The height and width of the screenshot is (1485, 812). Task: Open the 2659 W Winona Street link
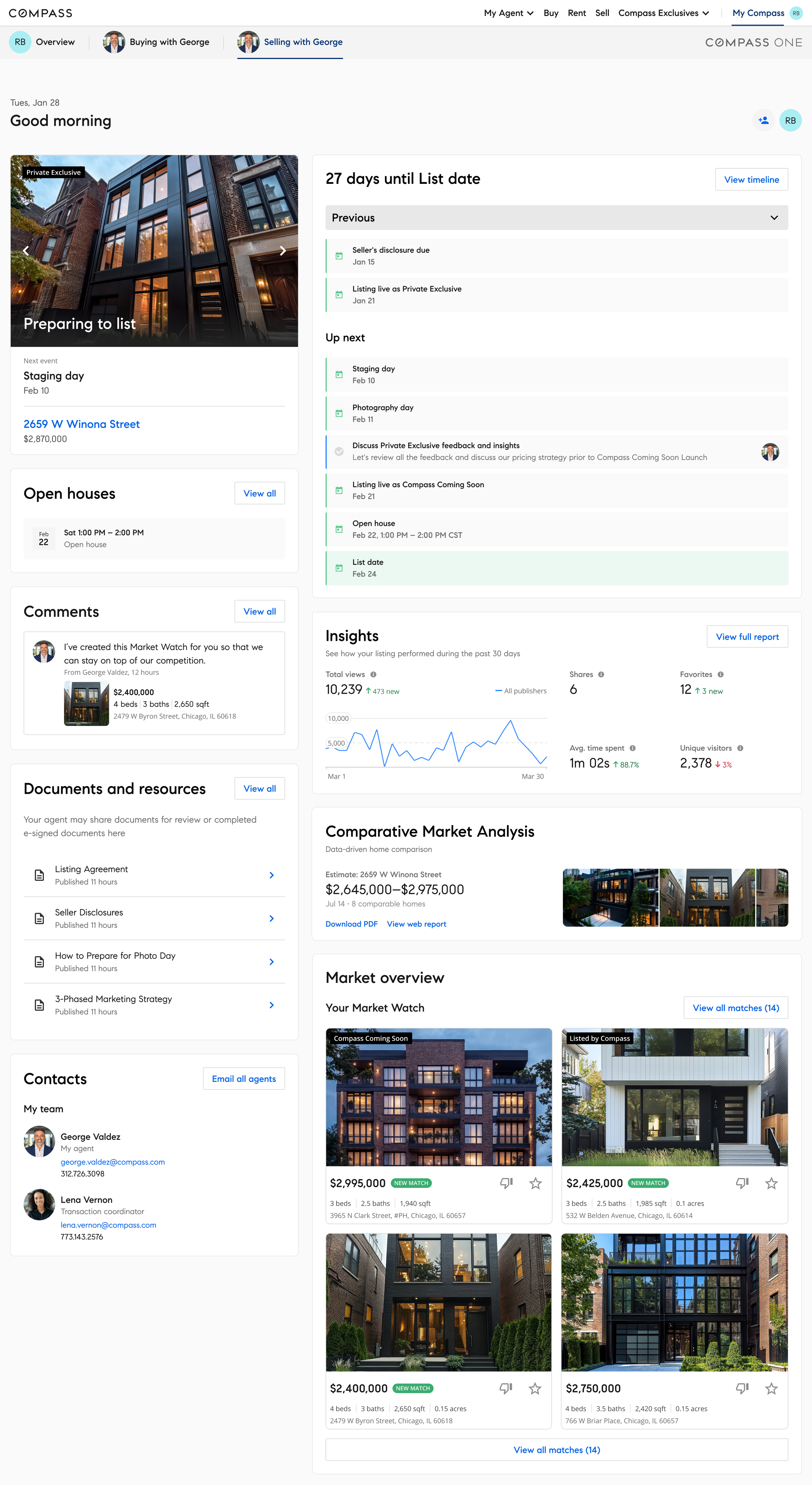(81, 424)
